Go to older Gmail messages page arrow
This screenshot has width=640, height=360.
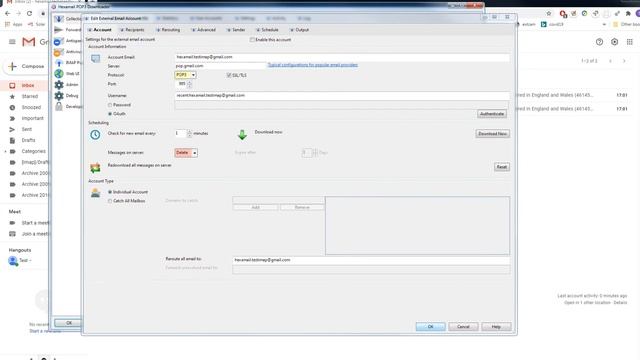point(624,61)
